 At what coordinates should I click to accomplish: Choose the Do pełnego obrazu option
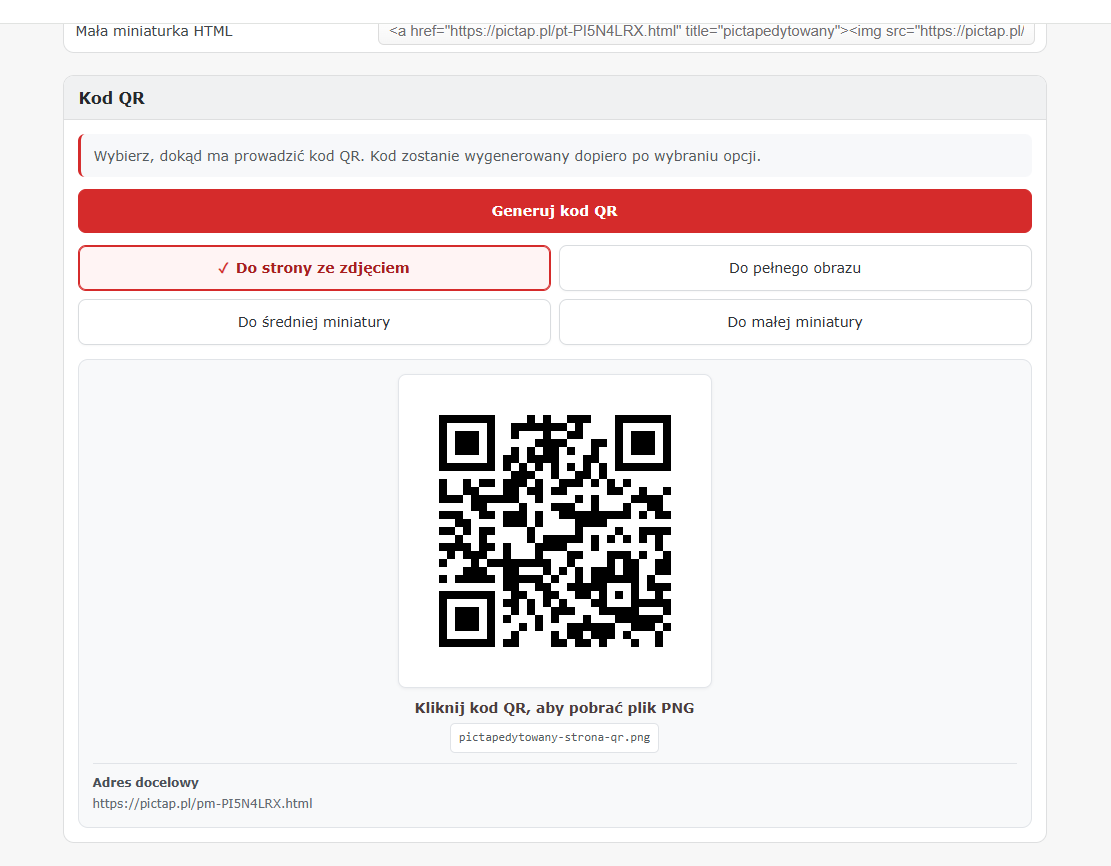pos(795,268)
